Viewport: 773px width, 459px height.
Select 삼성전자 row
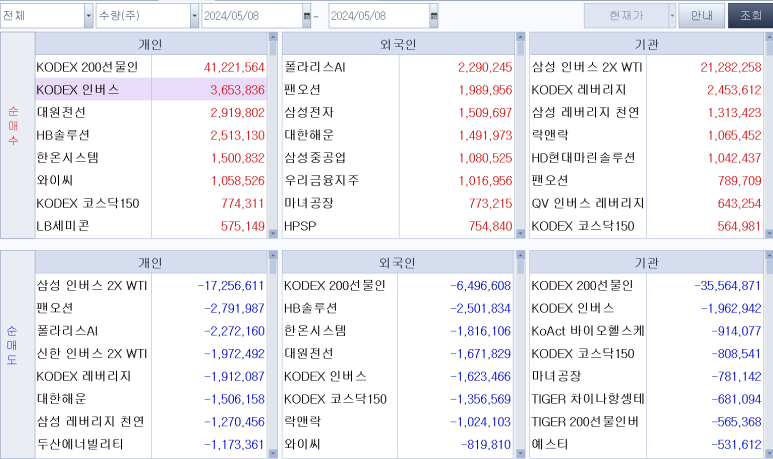point(398,112)
